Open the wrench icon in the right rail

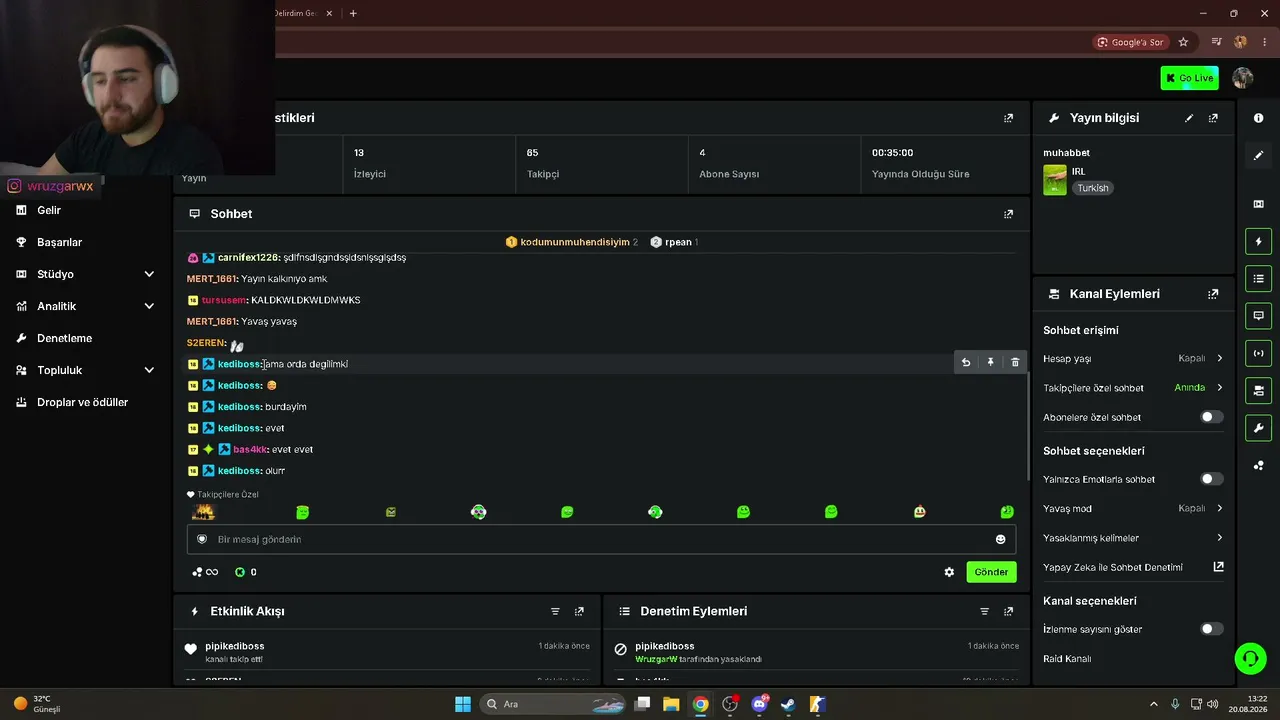[x=1258, y=428]
